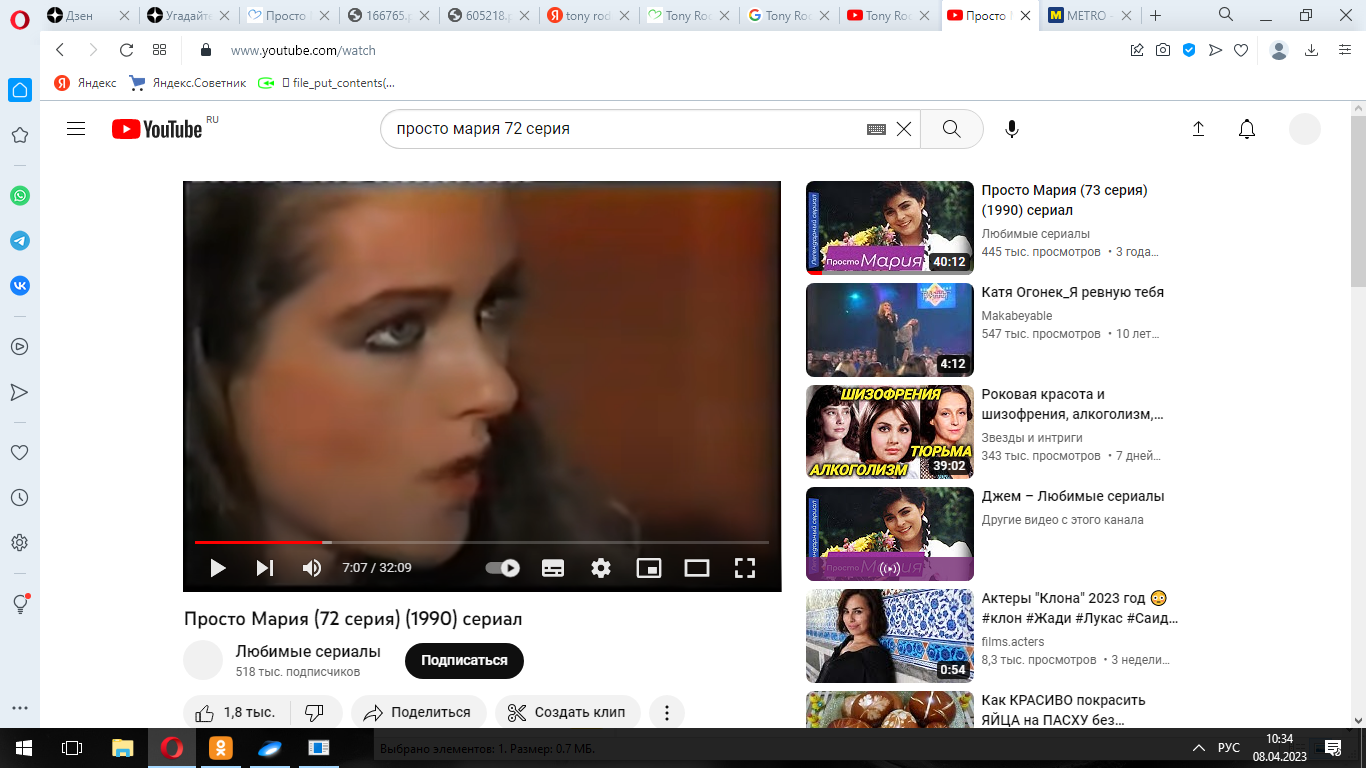1366x768 pixels.
Task: Switch to Дзен browser tab
Action: pos(88,16)
